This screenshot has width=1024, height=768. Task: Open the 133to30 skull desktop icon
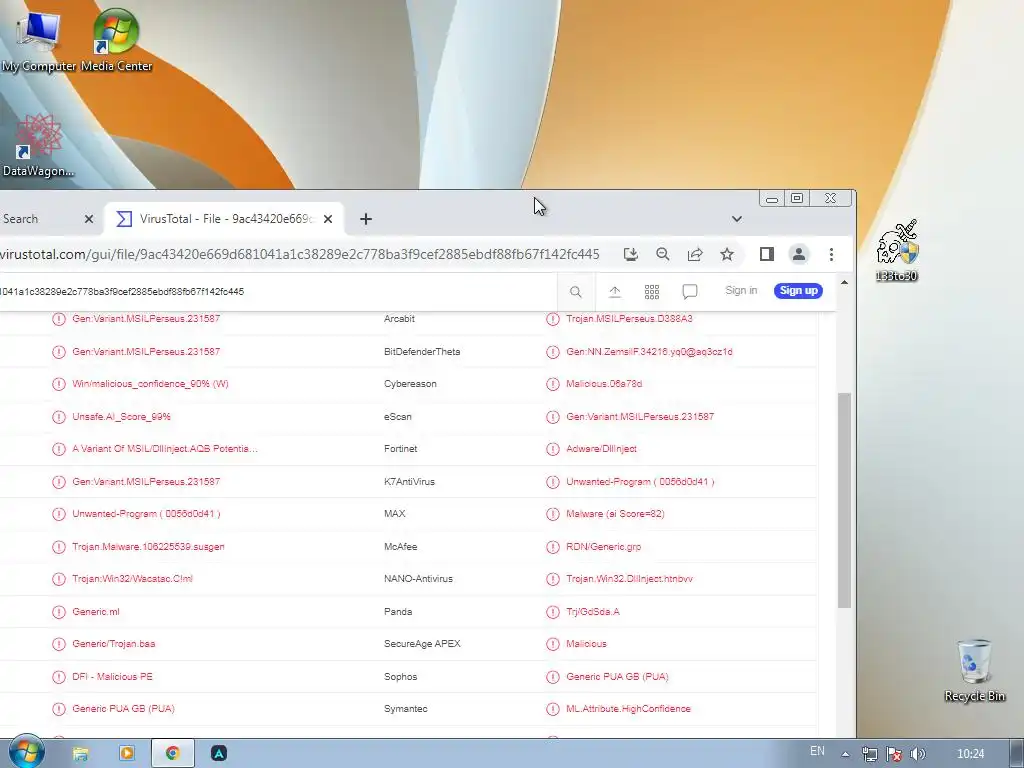897,251
